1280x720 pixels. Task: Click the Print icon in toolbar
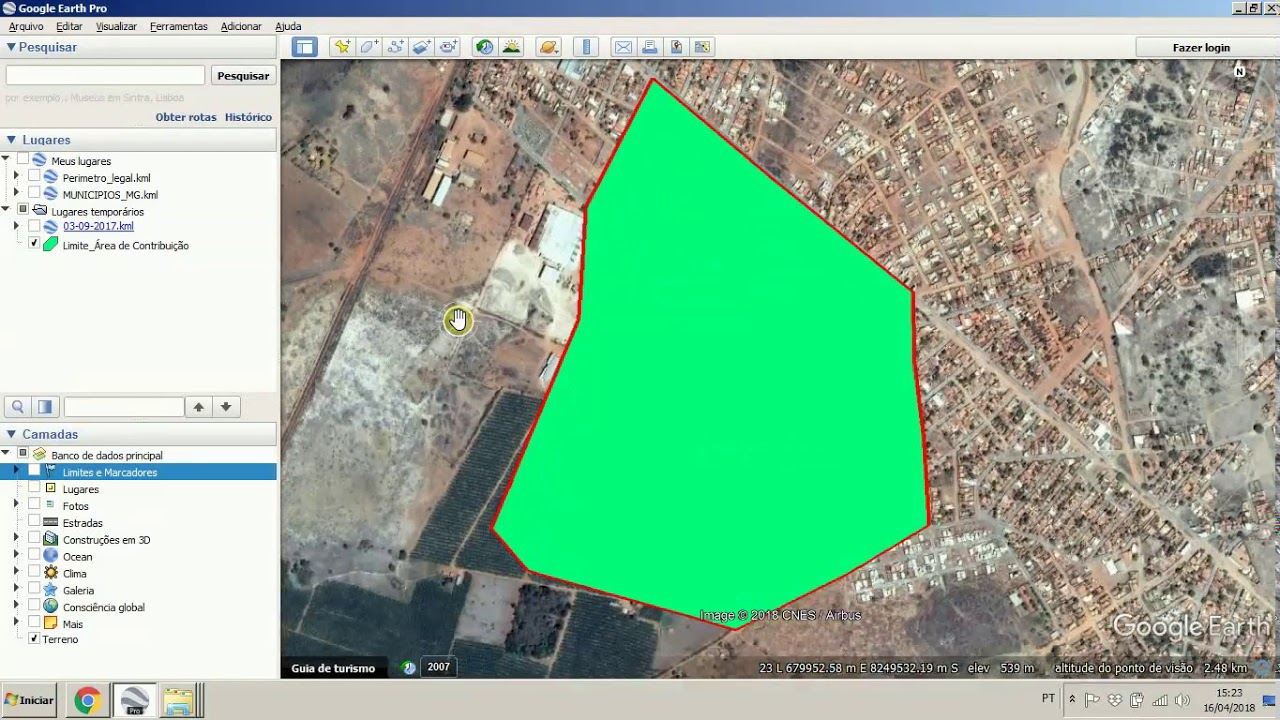[x=650, y=47]
